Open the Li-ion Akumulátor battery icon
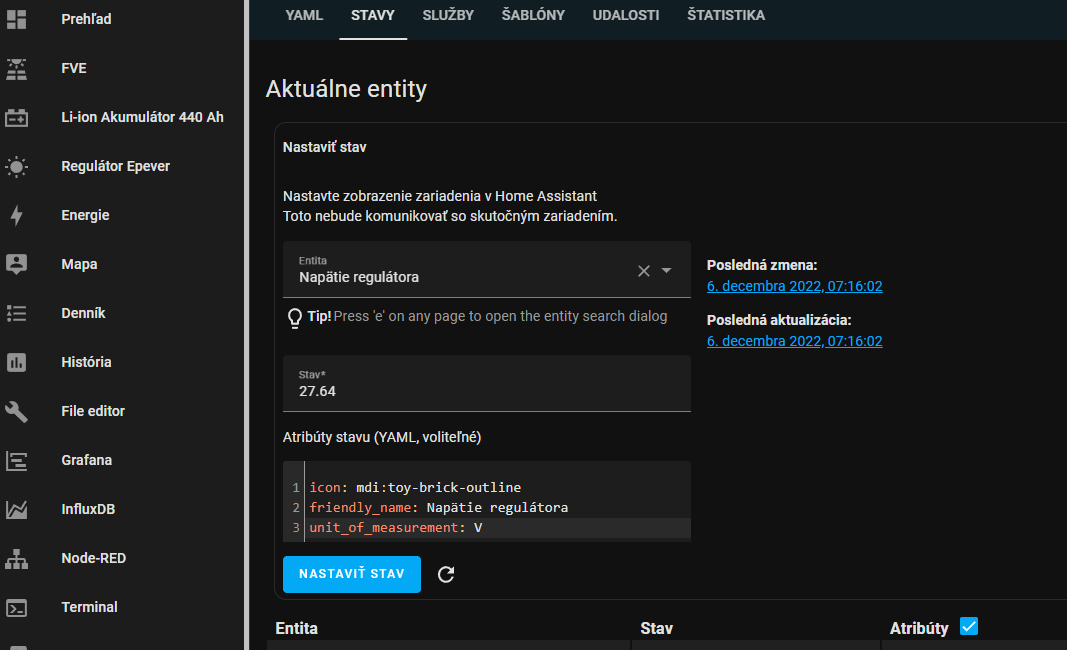The width and height of the screenshot is (1067, 650). pos(17,117)
